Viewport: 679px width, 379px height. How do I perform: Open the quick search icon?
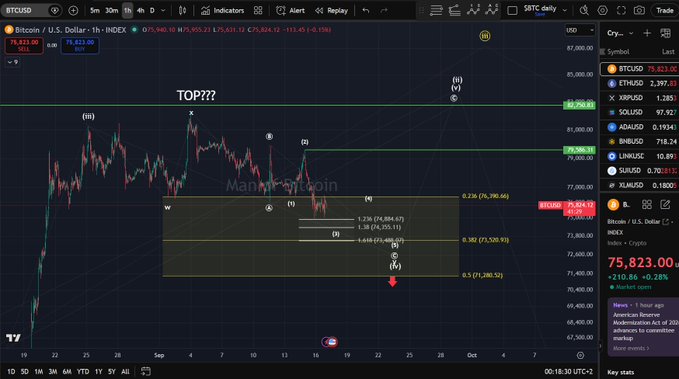point(584,10)
